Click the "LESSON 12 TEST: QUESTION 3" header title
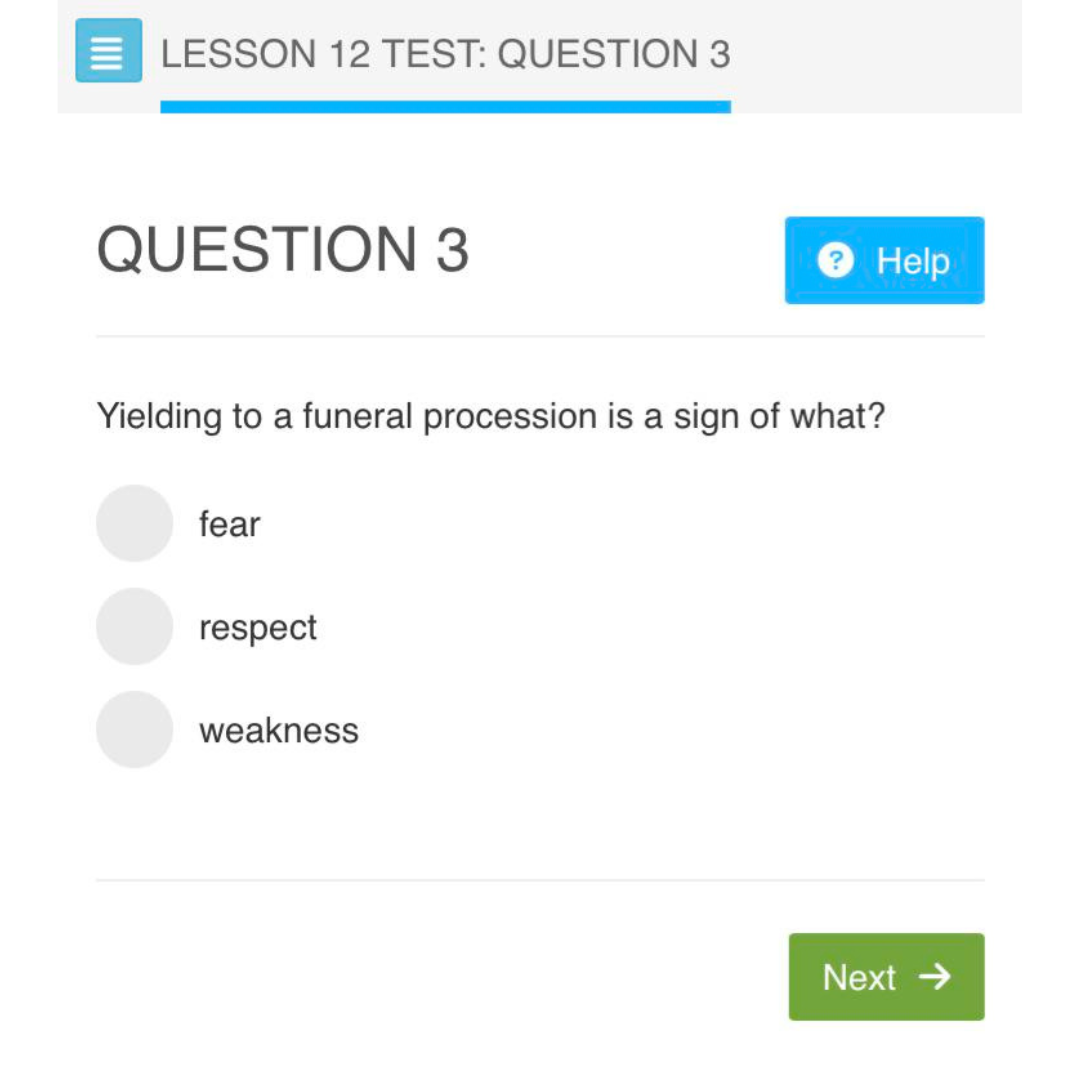 click(x=445, y=54)
